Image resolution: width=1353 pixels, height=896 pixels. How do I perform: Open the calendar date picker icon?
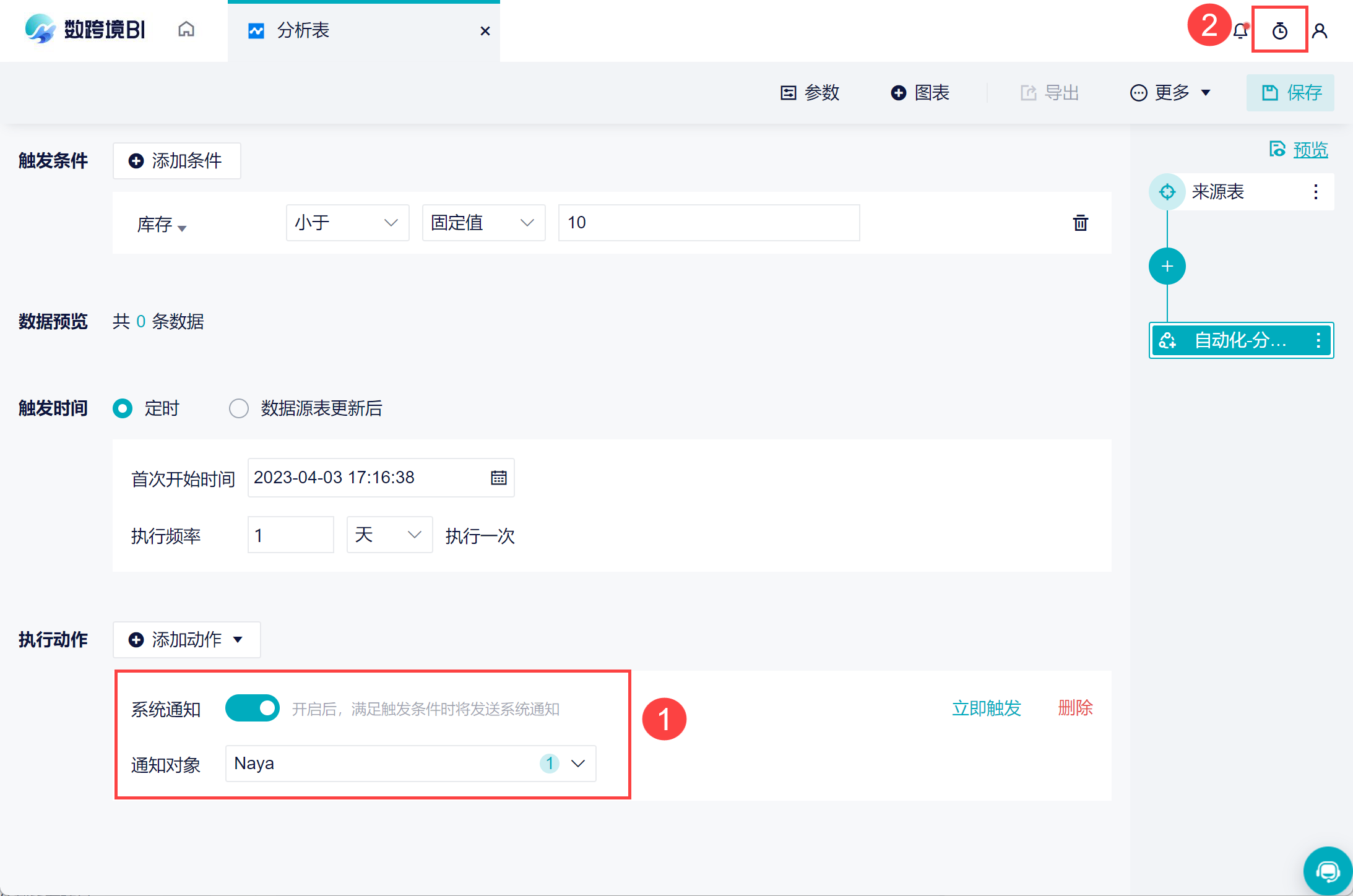(498, 478)
